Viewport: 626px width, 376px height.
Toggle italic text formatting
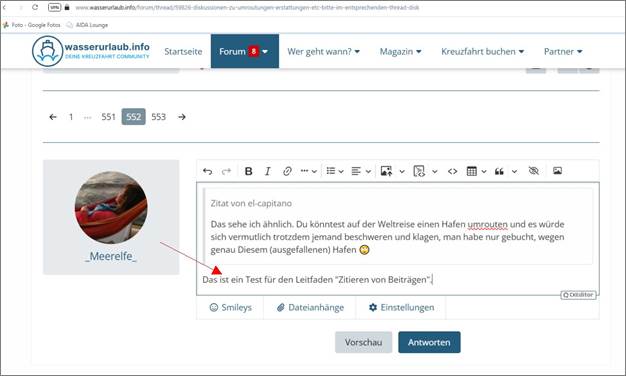coord(267,171)
